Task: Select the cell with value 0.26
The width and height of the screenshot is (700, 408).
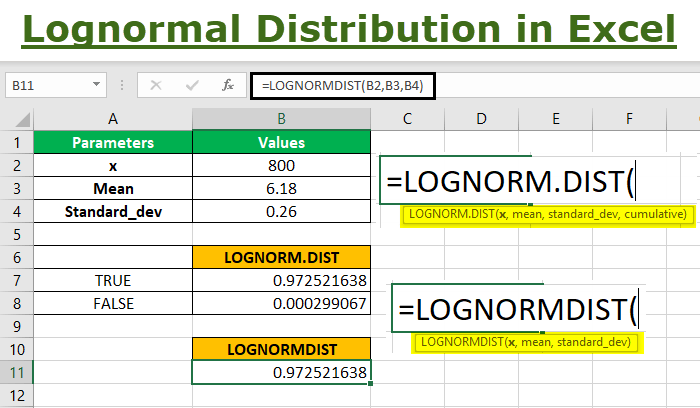Action: pos(281,212)
